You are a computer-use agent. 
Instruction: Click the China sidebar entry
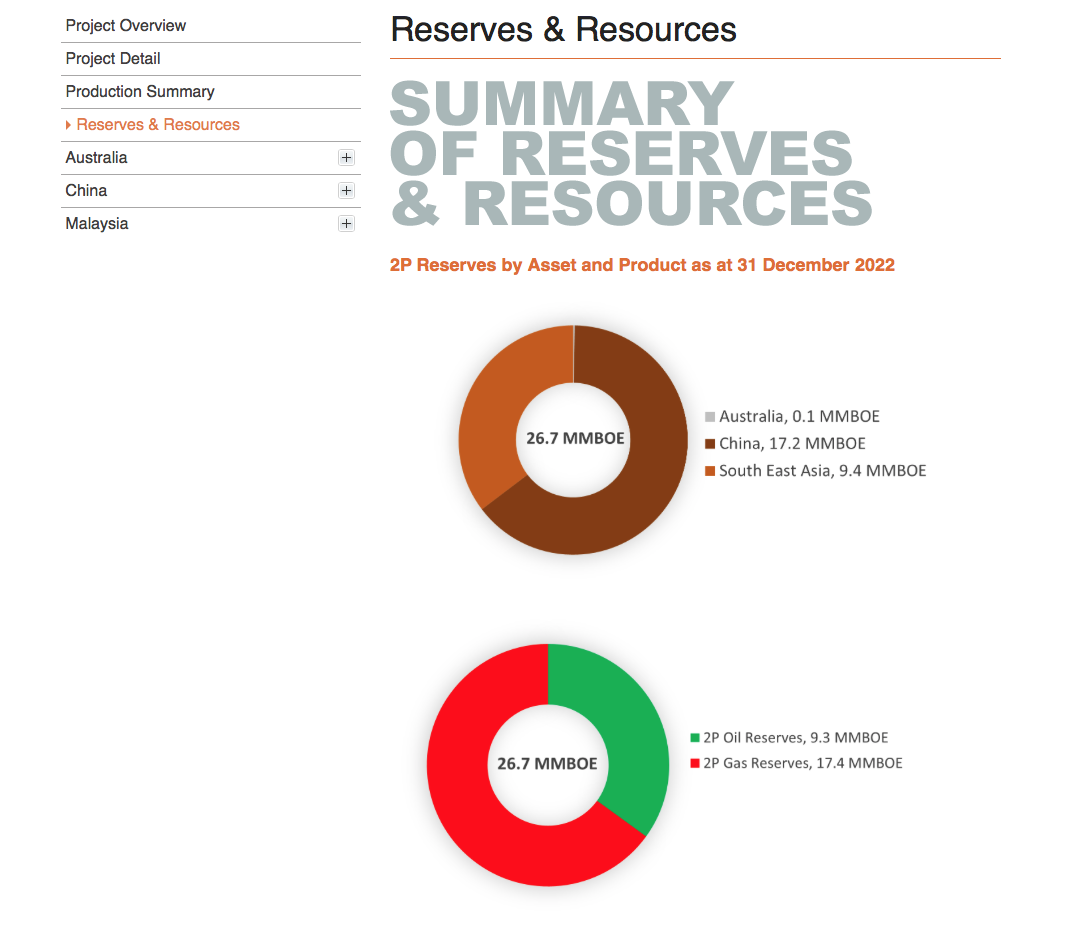pos(87,191)
